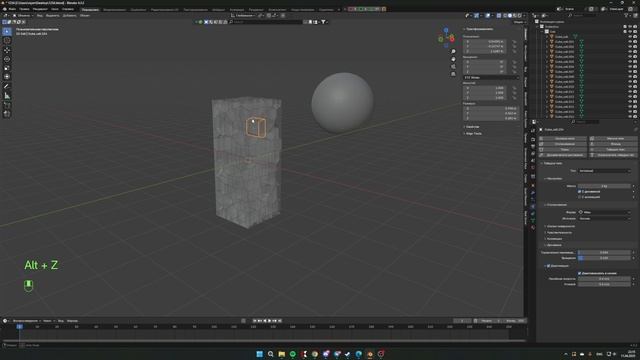Select the Annotate pencil tool
640x360 pixels.
coord(7,87)
